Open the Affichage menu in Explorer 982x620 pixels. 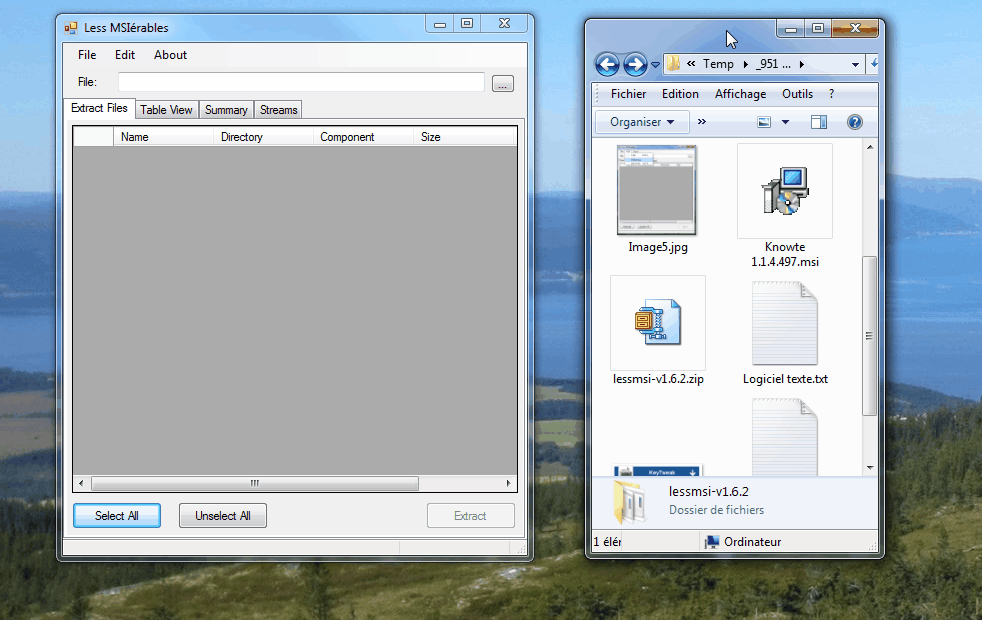[x=740, y=94]
